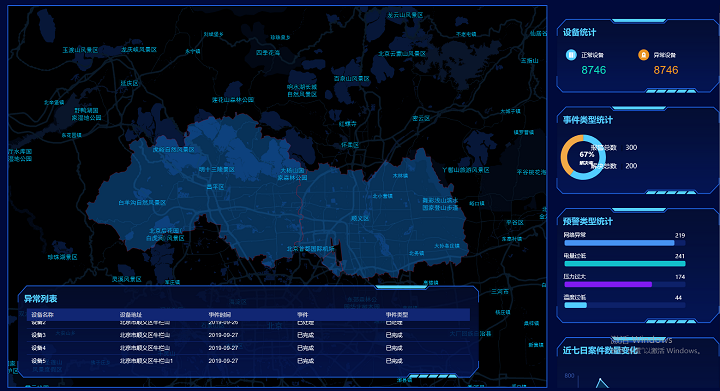Click the 事件类型统计 panel title
This screenshot has height=391, width=720.
point(588,120)
